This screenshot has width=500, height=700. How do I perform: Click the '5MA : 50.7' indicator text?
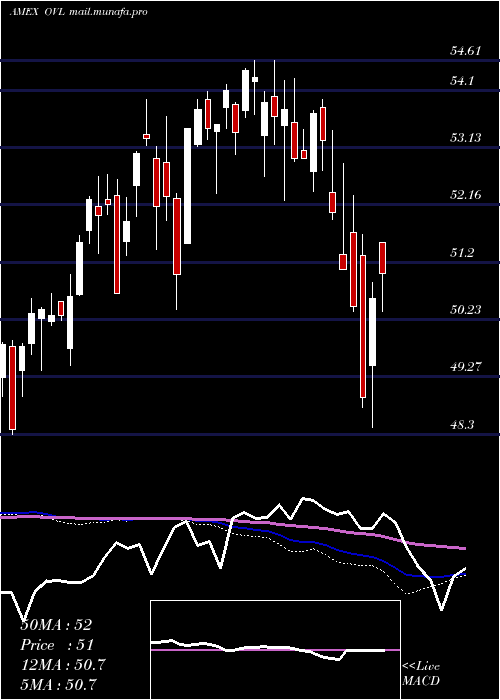[x=59, y=685]
